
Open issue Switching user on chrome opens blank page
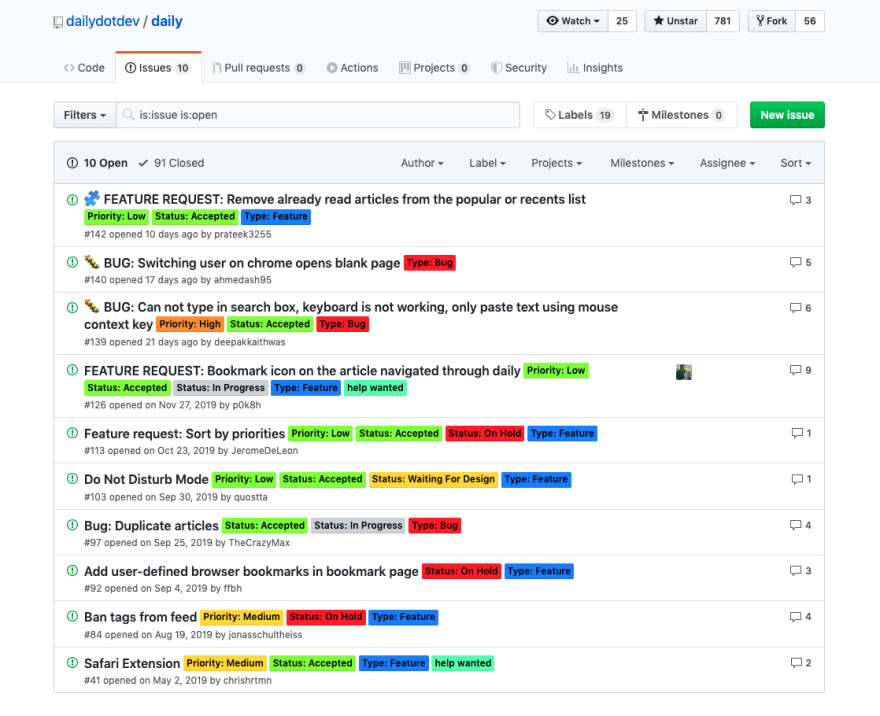252,263
